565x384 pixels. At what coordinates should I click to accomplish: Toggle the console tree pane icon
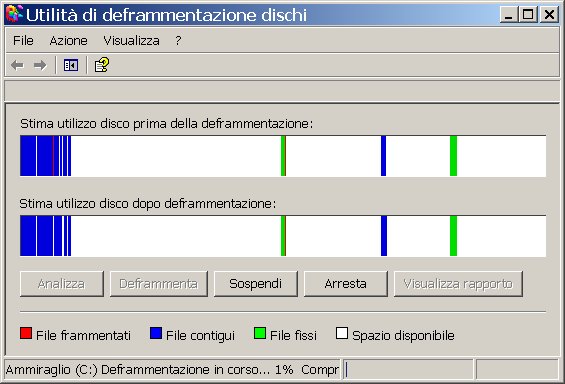[71, 66]
